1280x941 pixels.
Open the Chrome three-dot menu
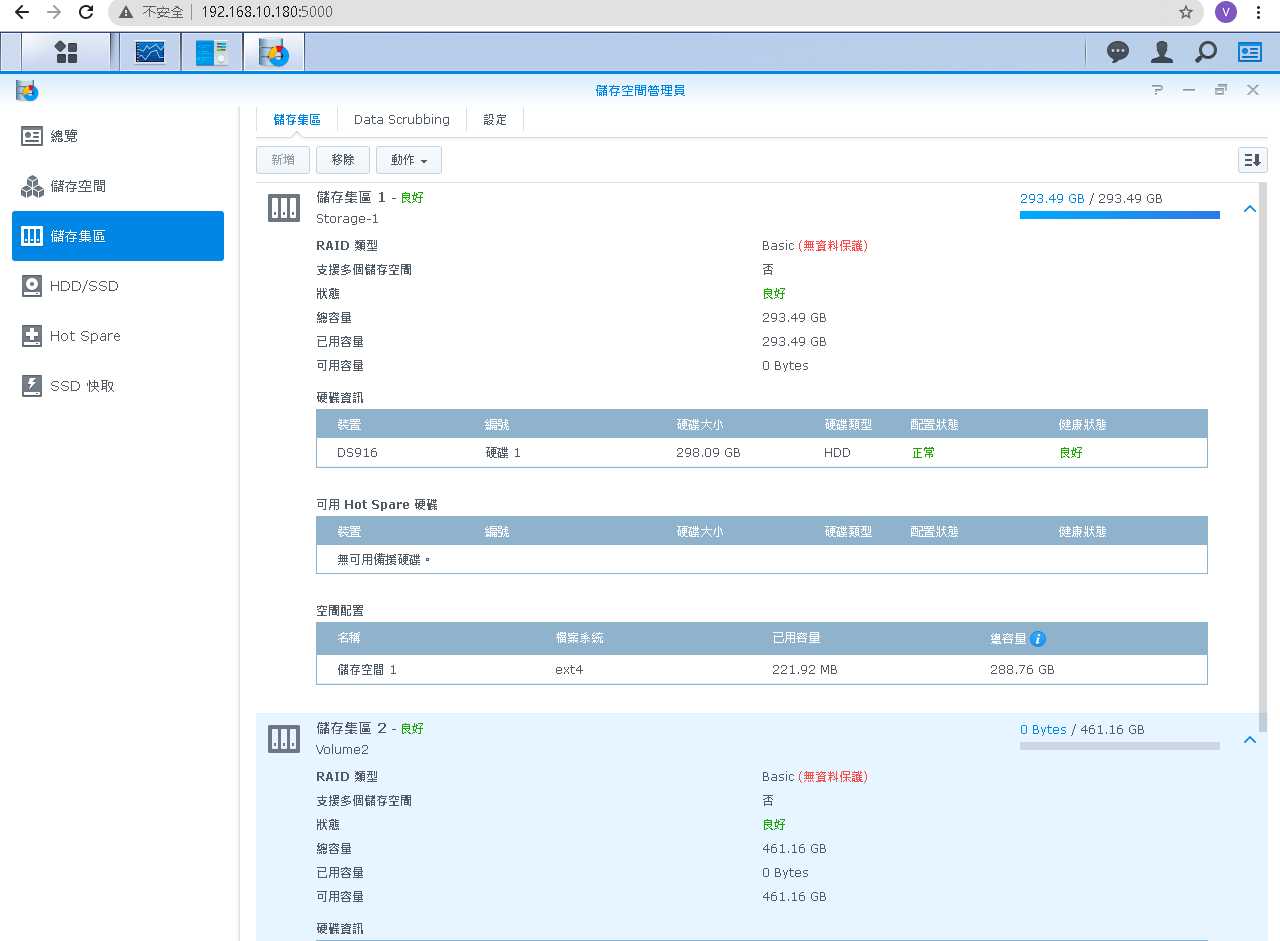(x=1258, y=12)
